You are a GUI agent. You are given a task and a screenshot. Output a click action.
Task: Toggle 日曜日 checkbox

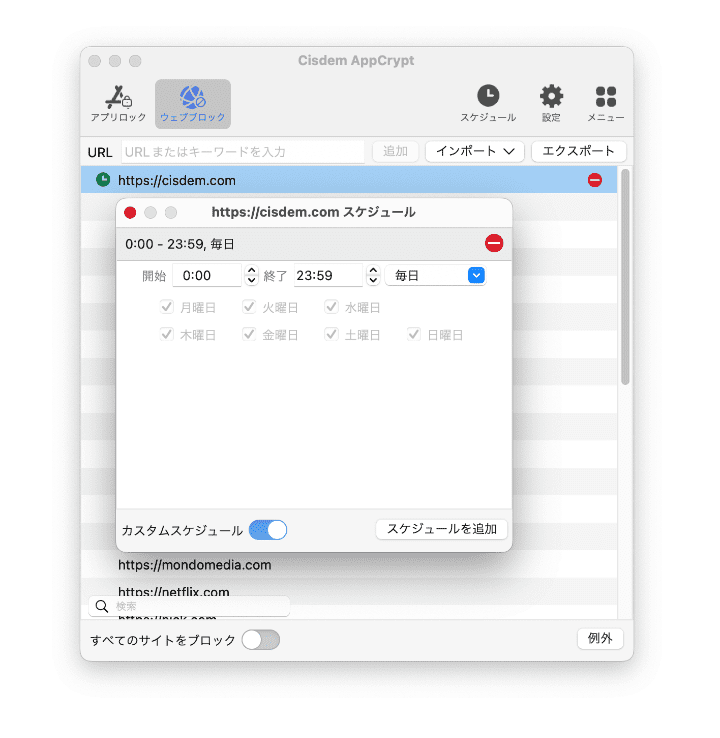coord(414,335)
